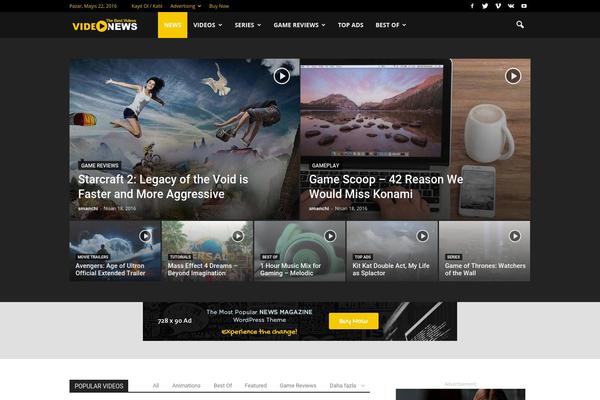600x400 pixels.
Task: Open Mass Effect 4 Dreams title link
Action: click(202, 269)
